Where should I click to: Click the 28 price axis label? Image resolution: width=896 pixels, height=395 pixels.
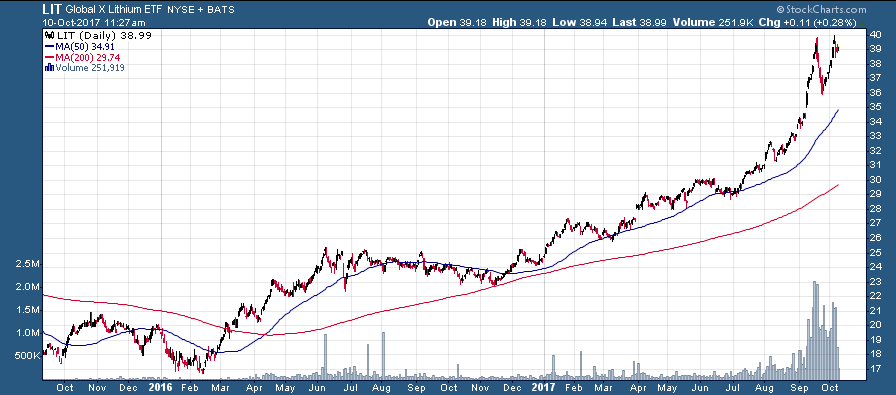pos(874,209)
